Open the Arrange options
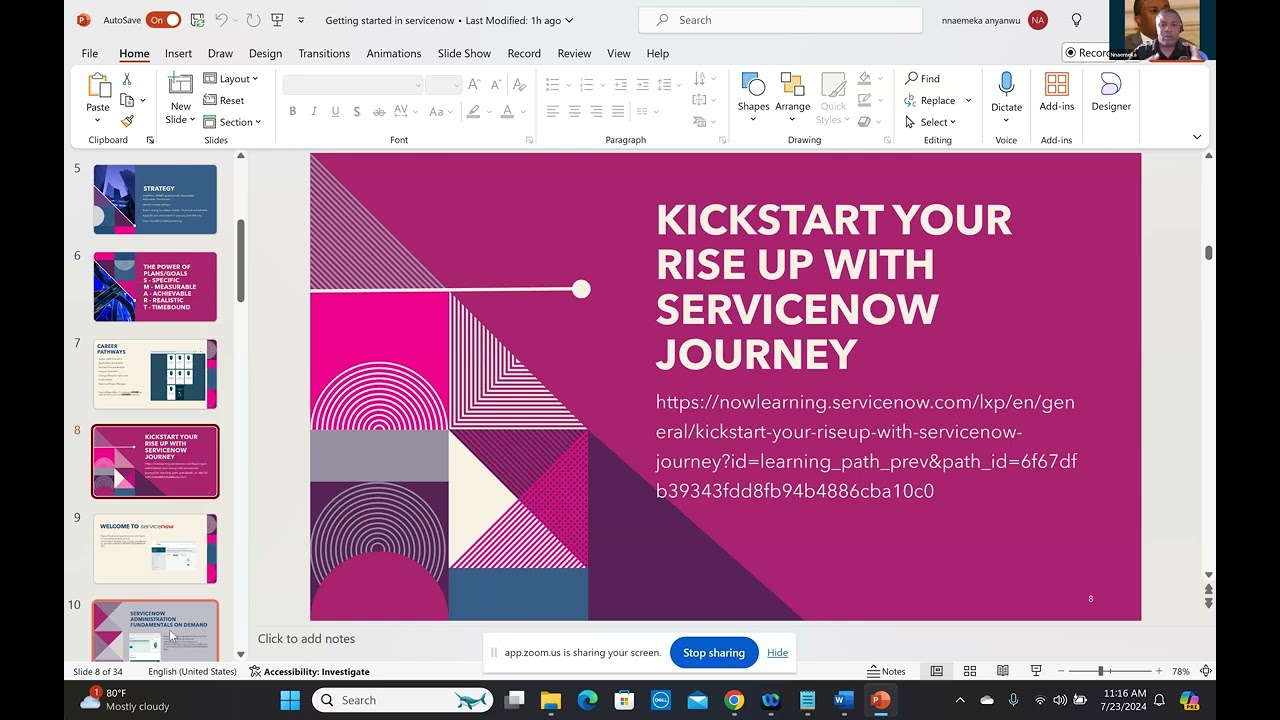Viewport: 1280px width, 720px height. point(792,97)
